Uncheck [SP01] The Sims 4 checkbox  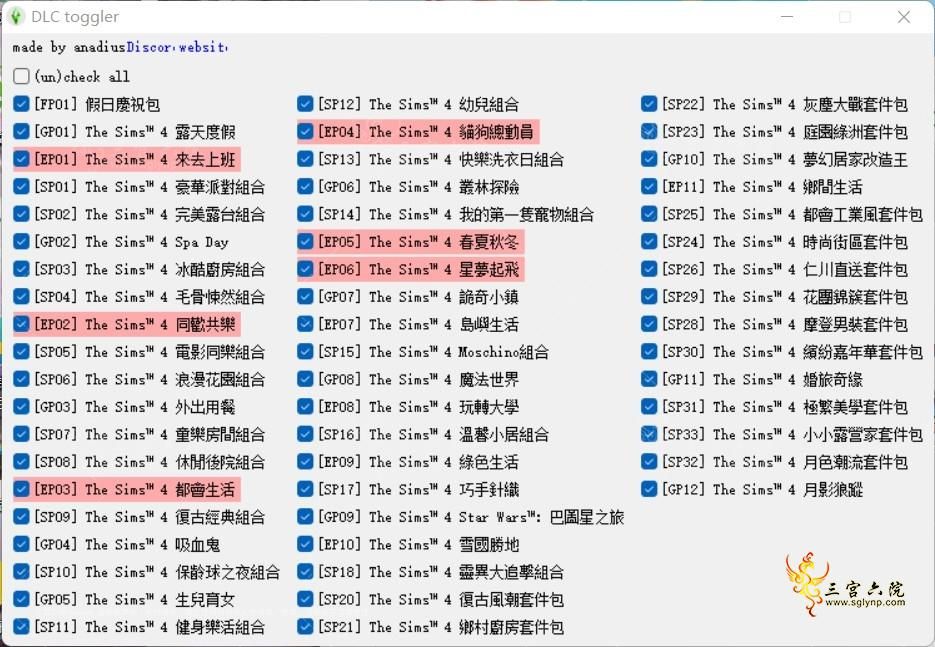(x=21, y=187)
